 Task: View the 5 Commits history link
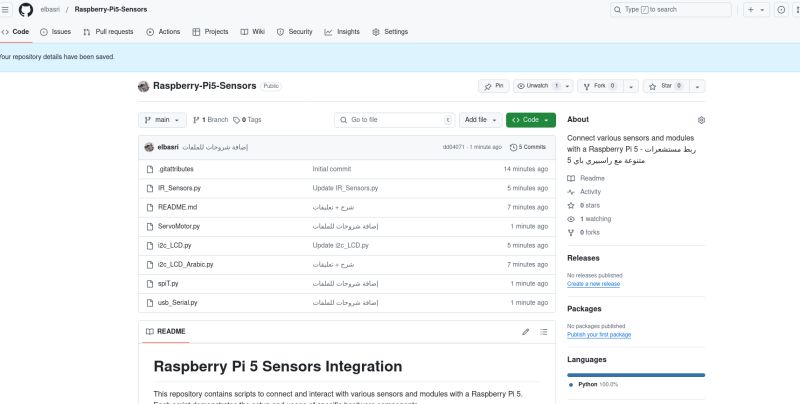[528, 147]
